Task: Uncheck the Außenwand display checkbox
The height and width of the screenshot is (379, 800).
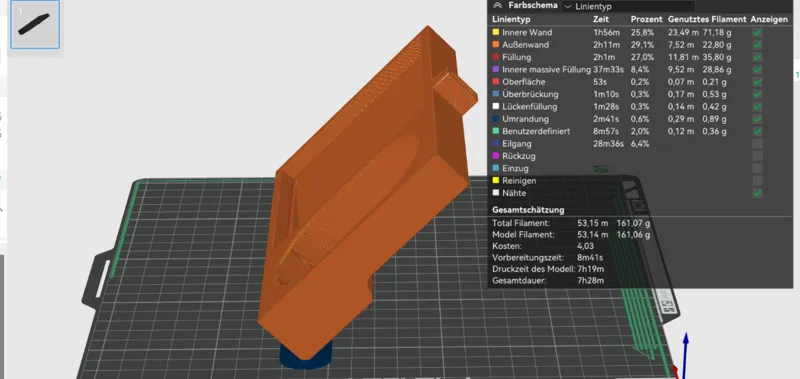Action: click(x=758, y=44)
